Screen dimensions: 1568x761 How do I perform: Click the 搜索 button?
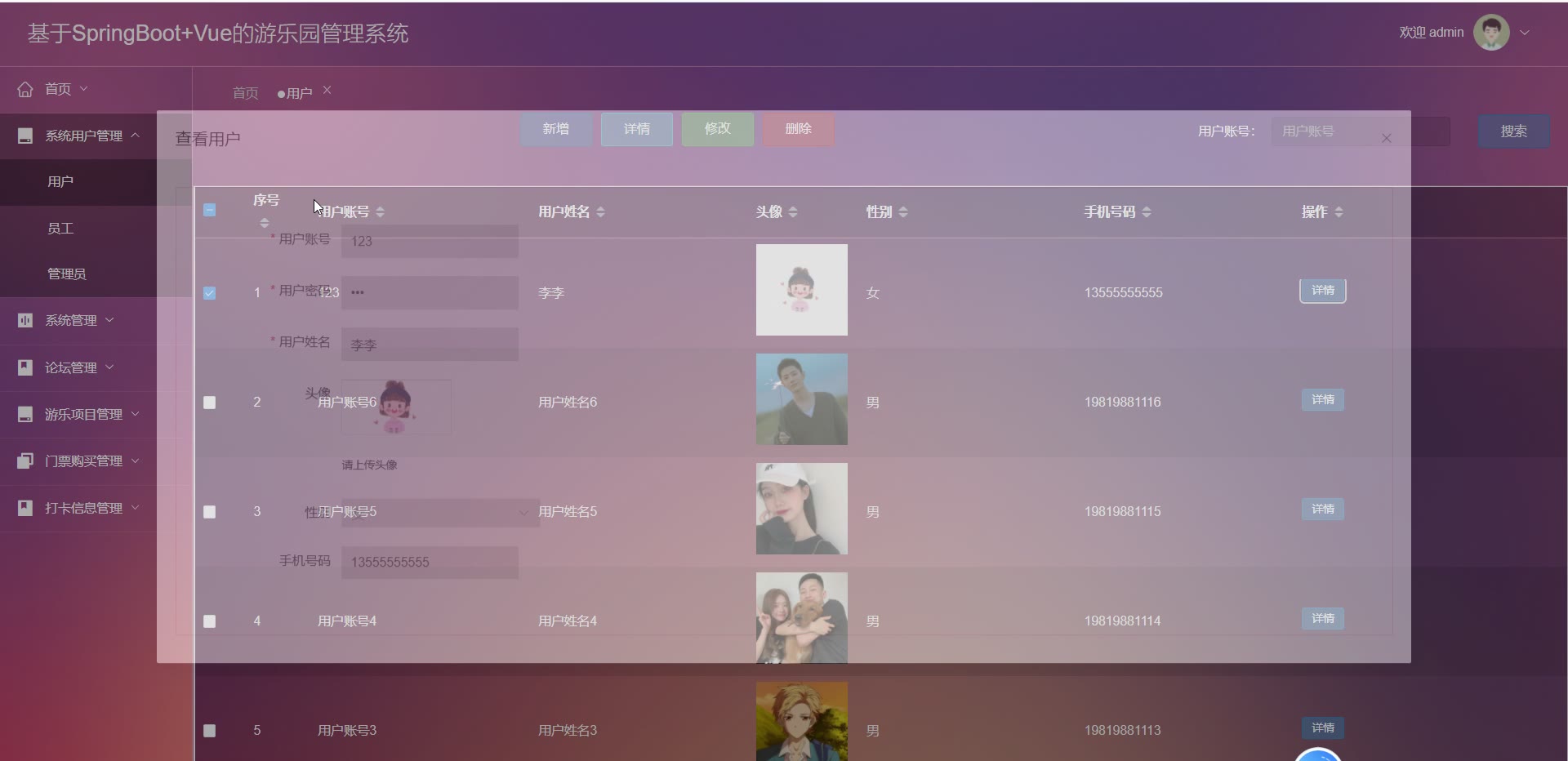[1514, 131]
